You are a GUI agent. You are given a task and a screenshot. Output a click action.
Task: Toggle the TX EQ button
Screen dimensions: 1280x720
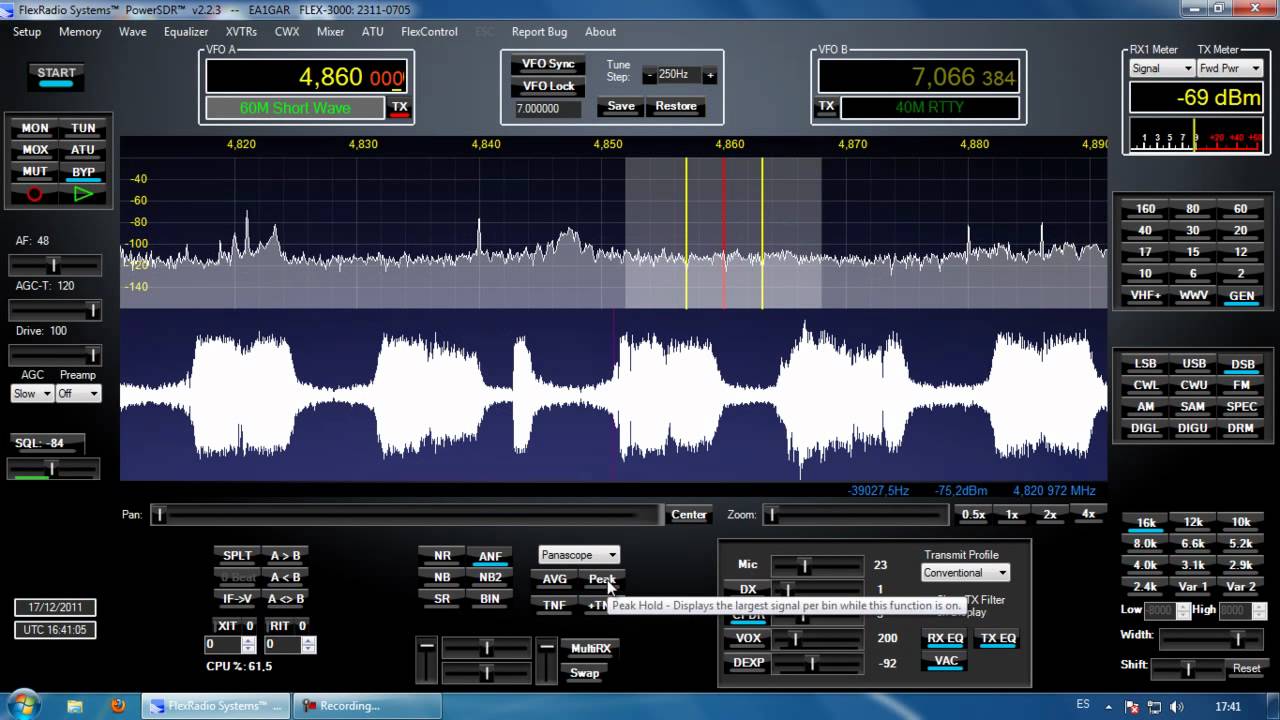(997, 639)
